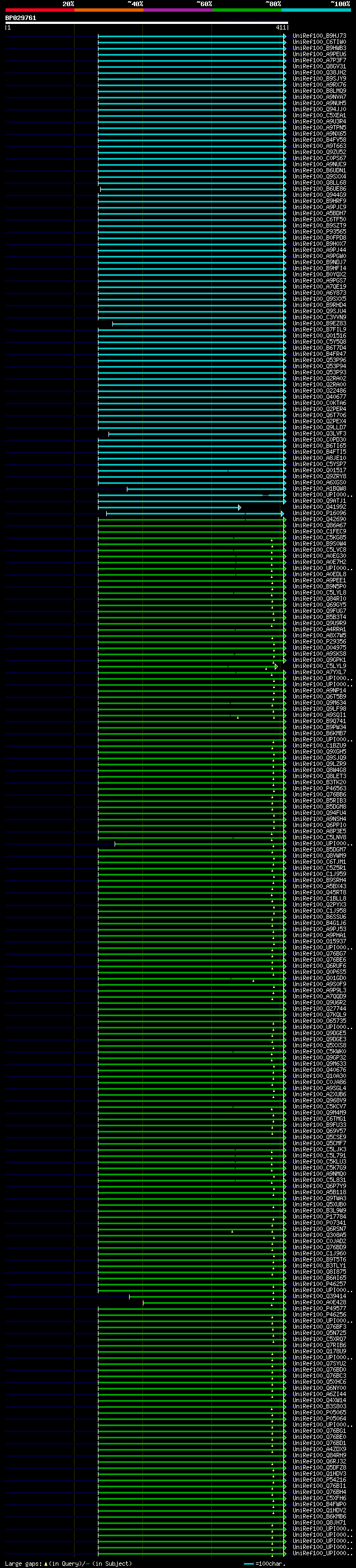Click label UniRef100_B6KMB6

tap(319, 1517)
